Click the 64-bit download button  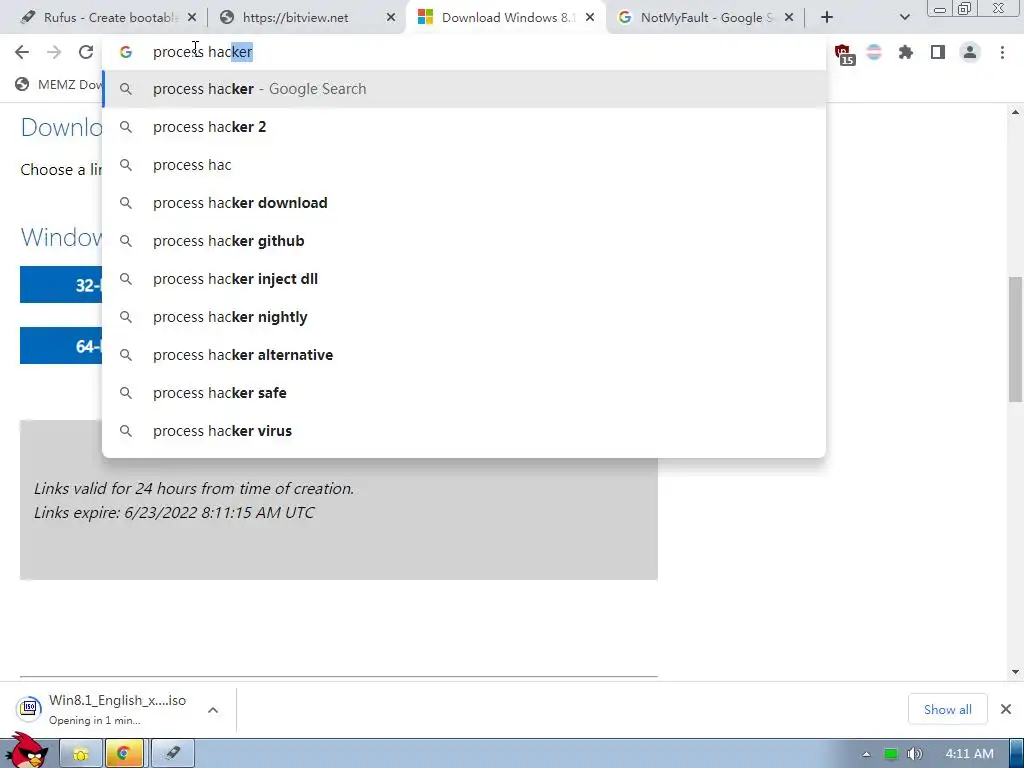[61, 345]
